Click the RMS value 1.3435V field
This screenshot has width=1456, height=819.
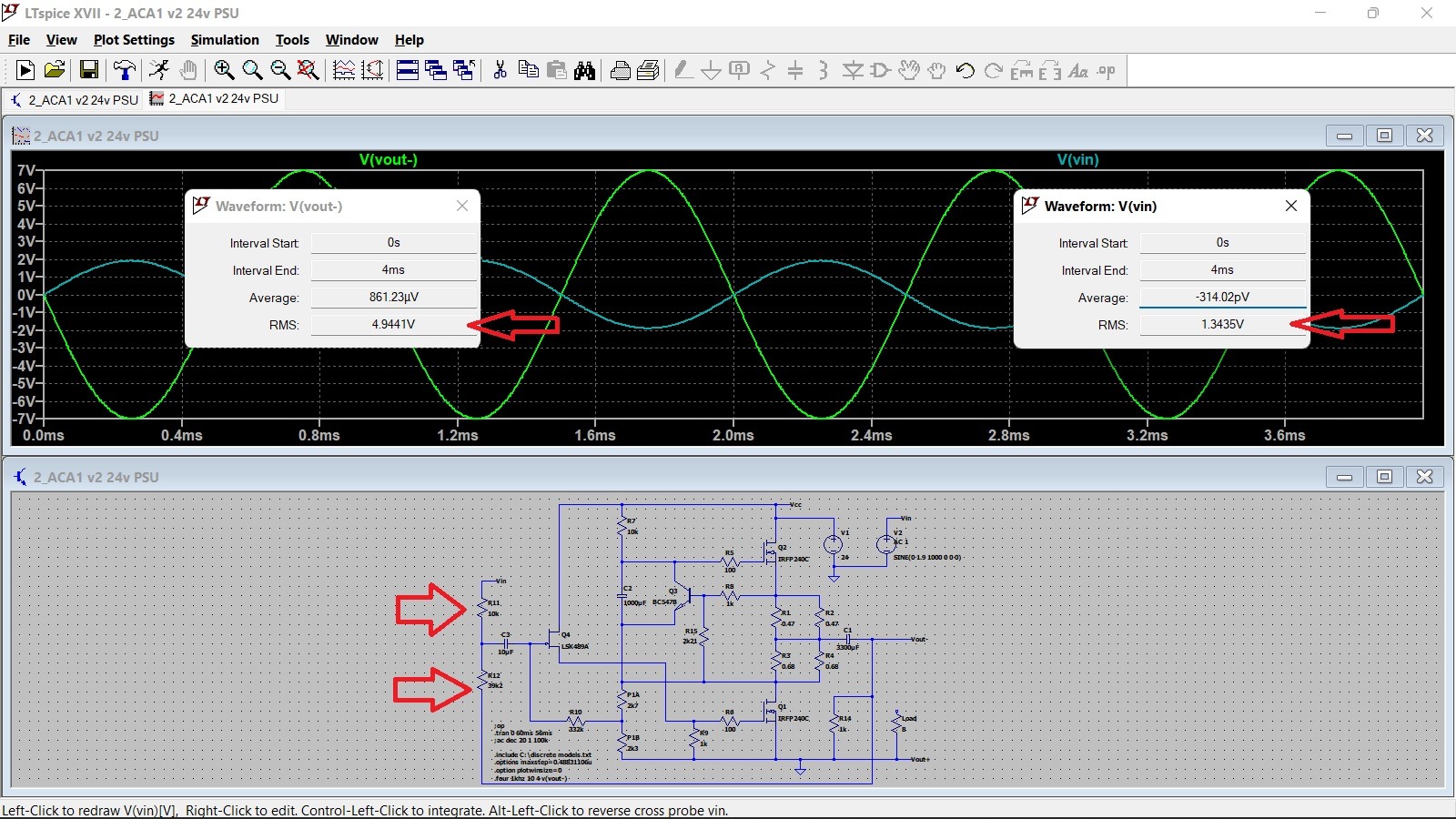tap(1222, 325)
